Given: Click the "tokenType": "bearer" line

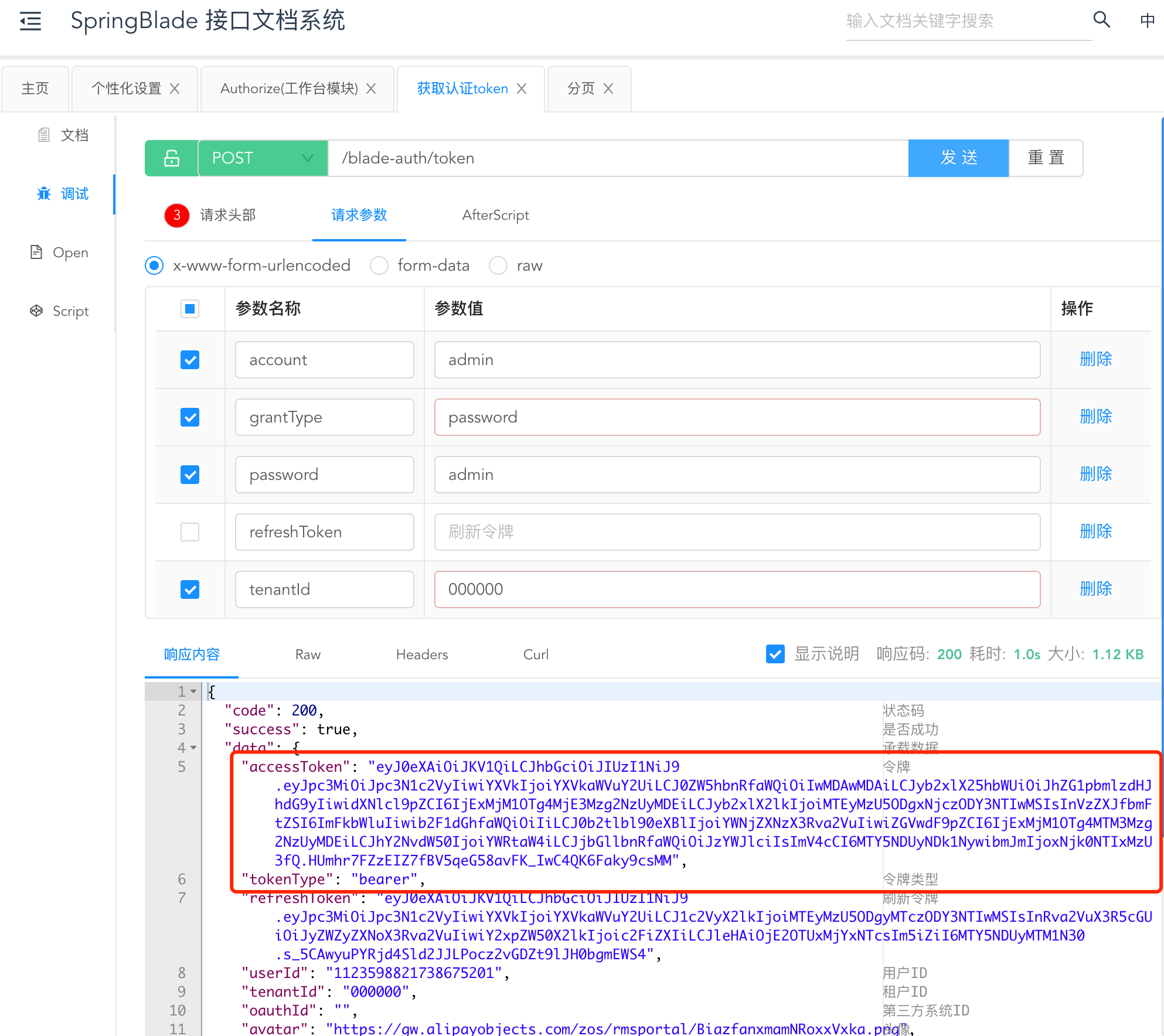Looking at the screenshot, I should 333,880.
